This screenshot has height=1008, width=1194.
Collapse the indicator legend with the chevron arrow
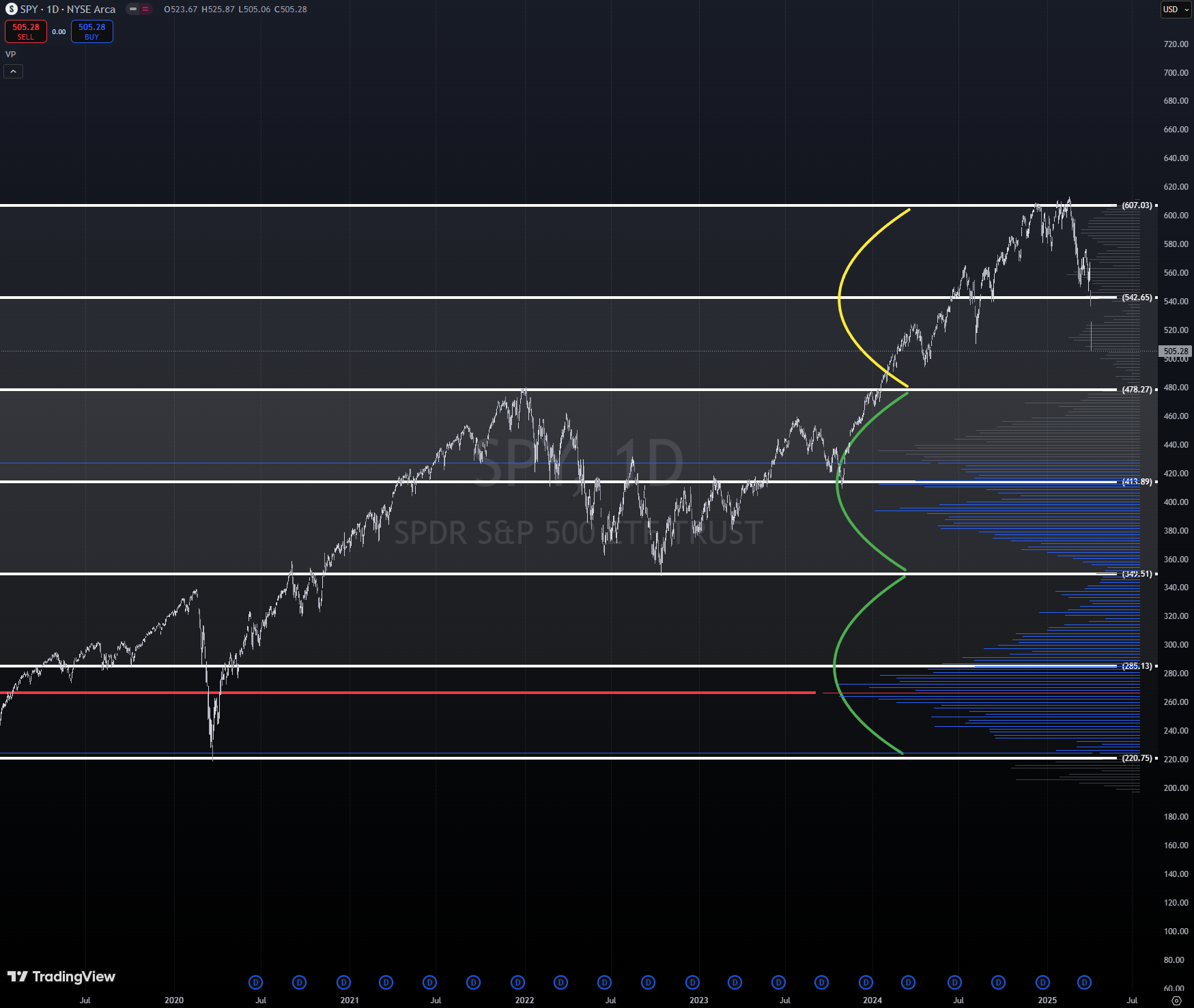[x=13, y=71]
